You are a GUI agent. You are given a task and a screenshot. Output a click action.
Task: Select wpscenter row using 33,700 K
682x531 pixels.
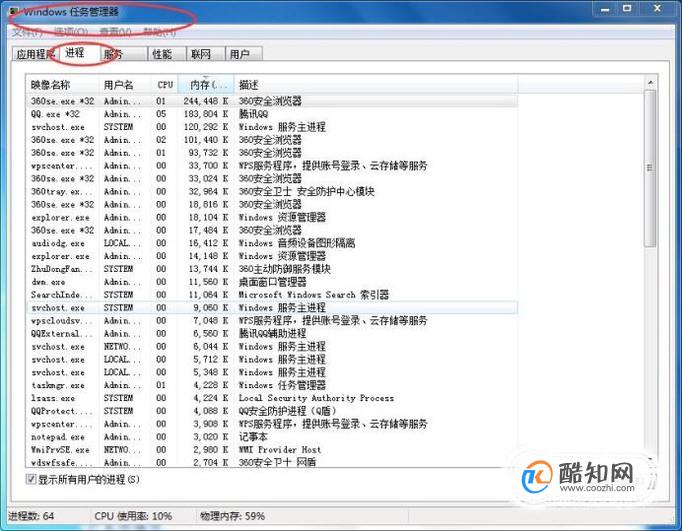click(x=272, y=166)
